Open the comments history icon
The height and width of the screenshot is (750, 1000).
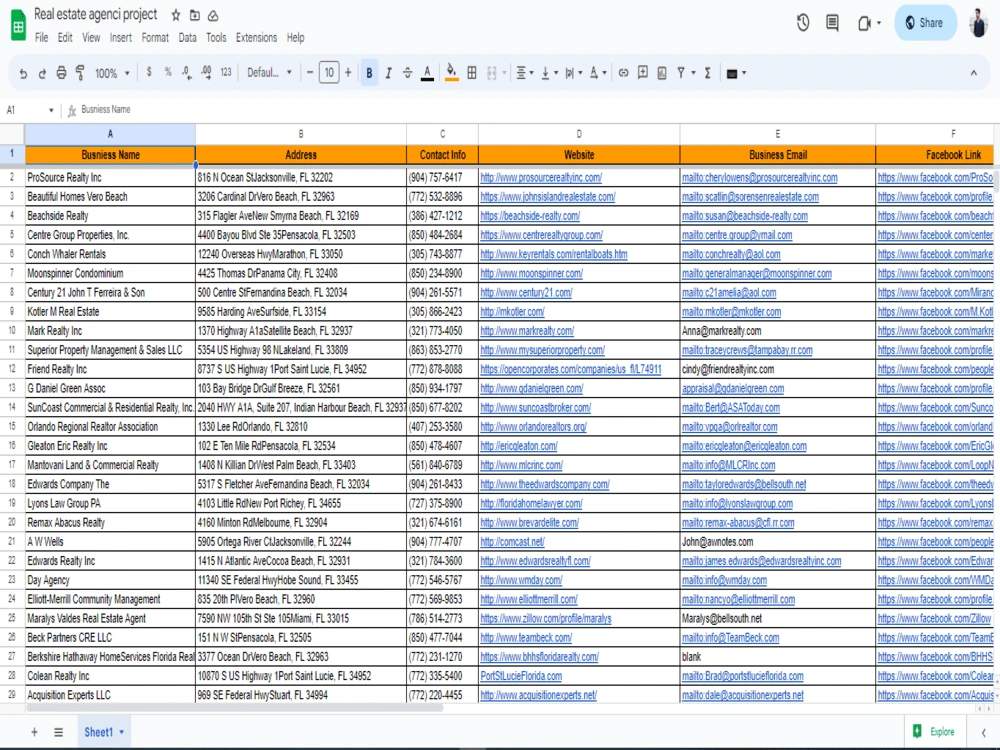(832, 23)
